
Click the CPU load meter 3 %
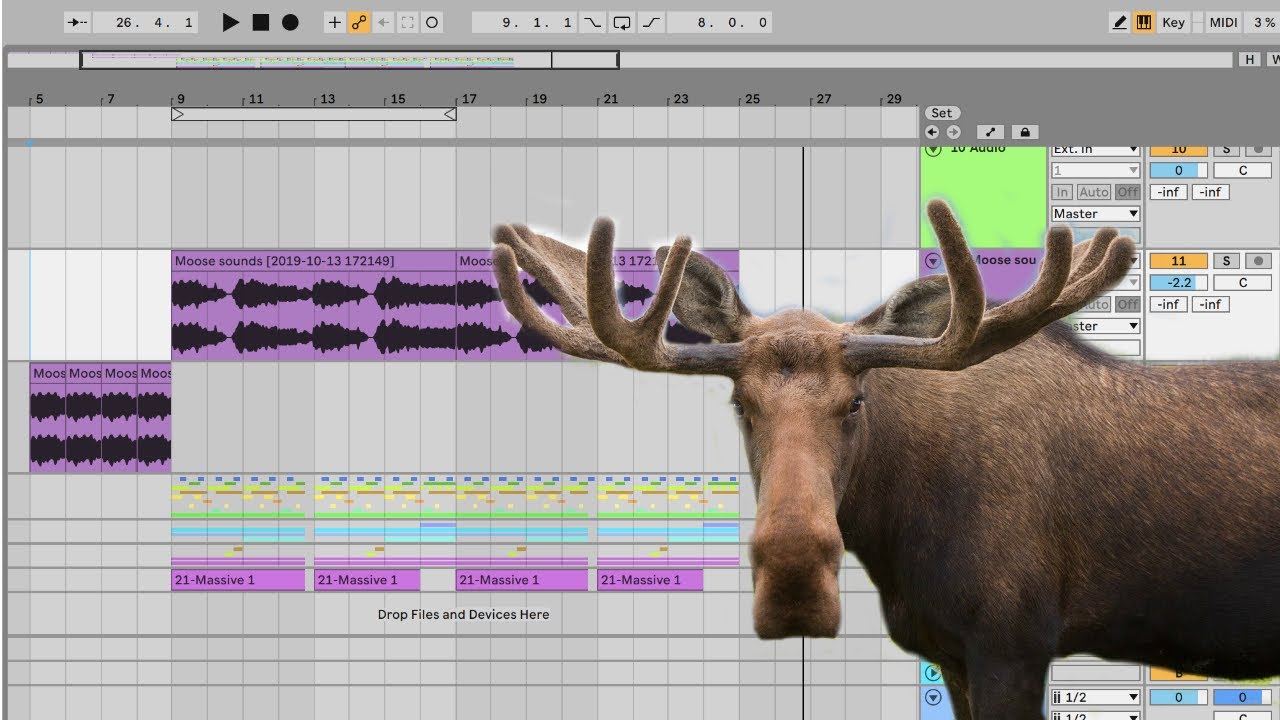click(1263, 22)
